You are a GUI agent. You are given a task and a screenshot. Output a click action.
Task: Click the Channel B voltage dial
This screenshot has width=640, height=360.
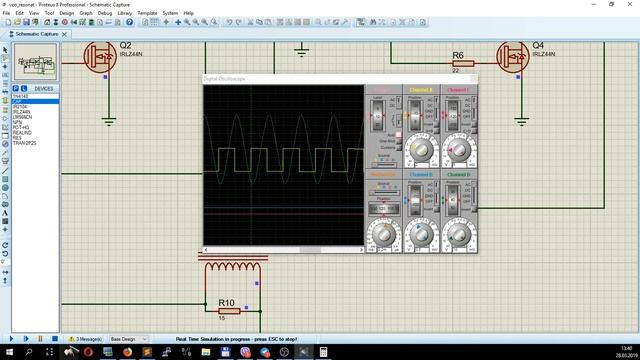(421, 234)
